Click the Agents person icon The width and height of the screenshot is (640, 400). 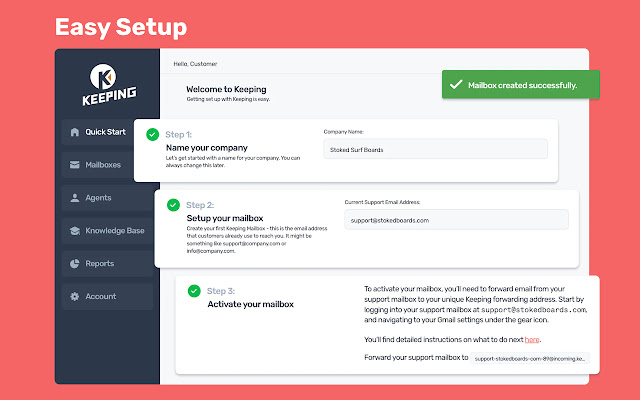click(x=75, y=198)
